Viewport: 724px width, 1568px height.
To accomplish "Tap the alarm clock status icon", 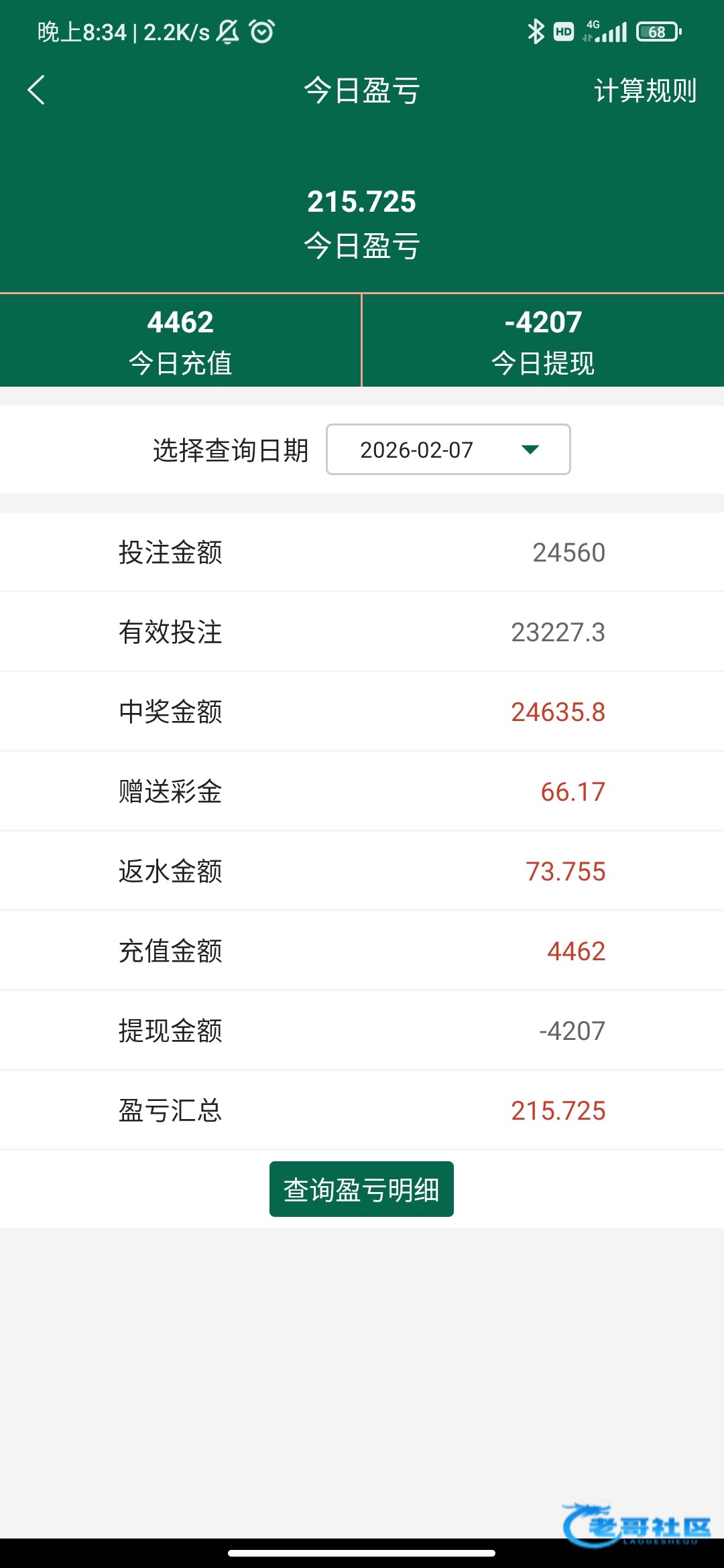I will pos(261,31).
